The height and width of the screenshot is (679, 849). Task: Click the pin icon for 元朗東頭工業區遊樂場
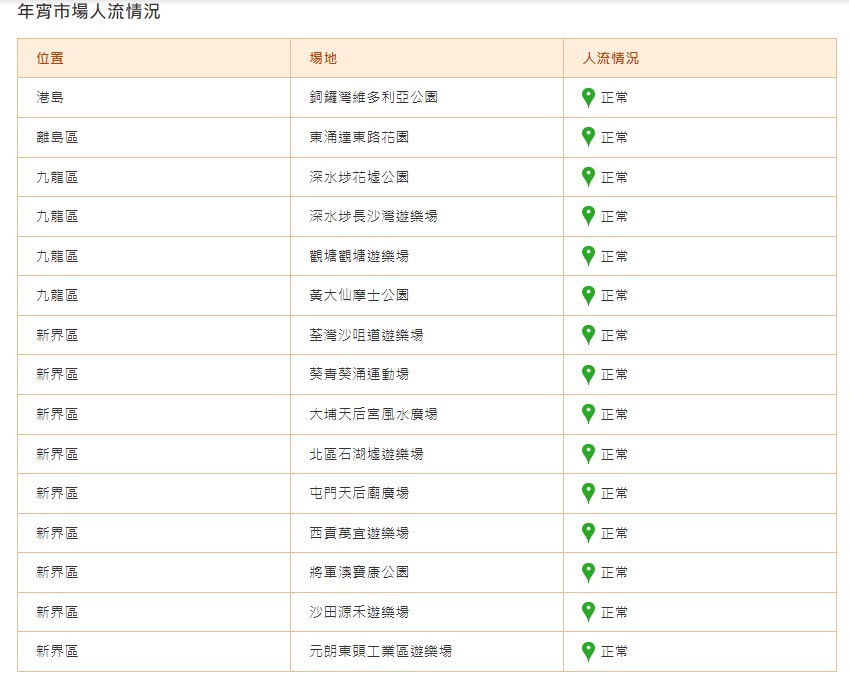tap(589, 651)
